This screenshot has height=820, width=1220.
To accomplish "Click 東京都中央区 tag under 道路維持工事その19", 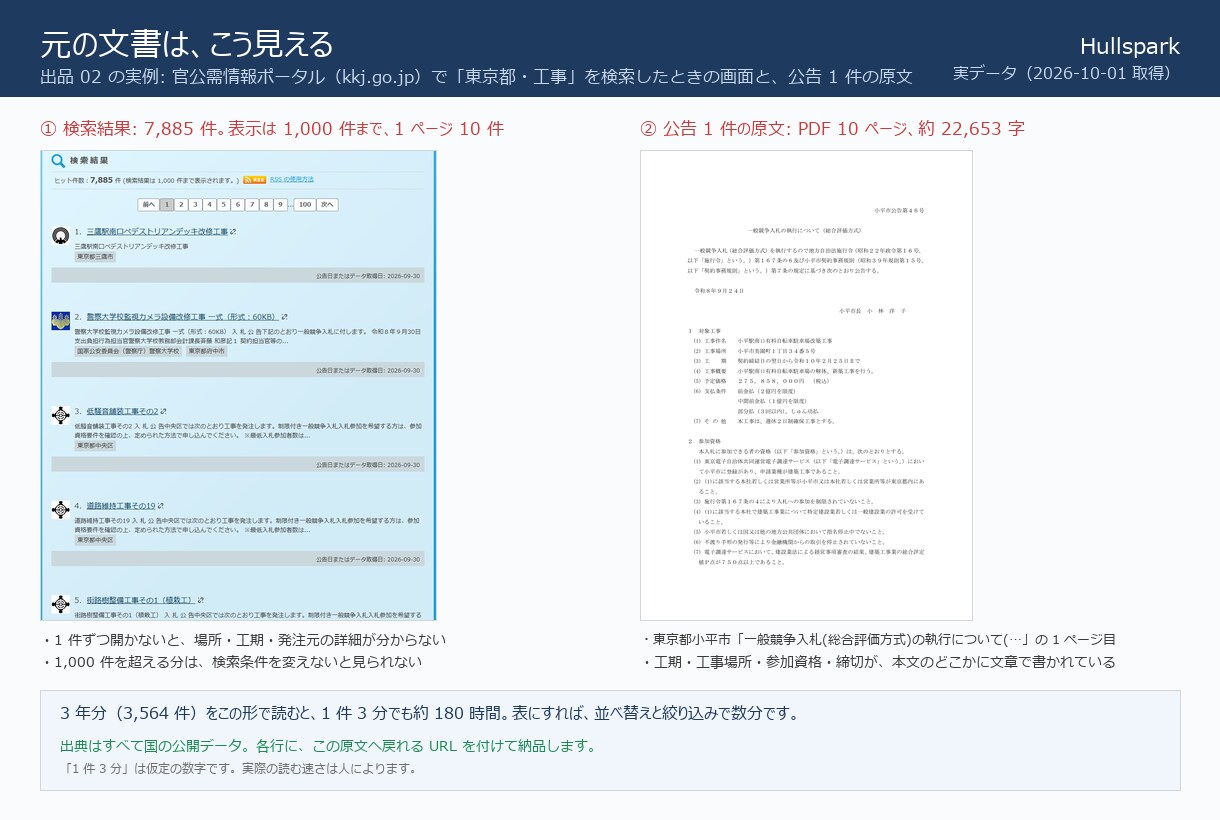I will 95,540.
